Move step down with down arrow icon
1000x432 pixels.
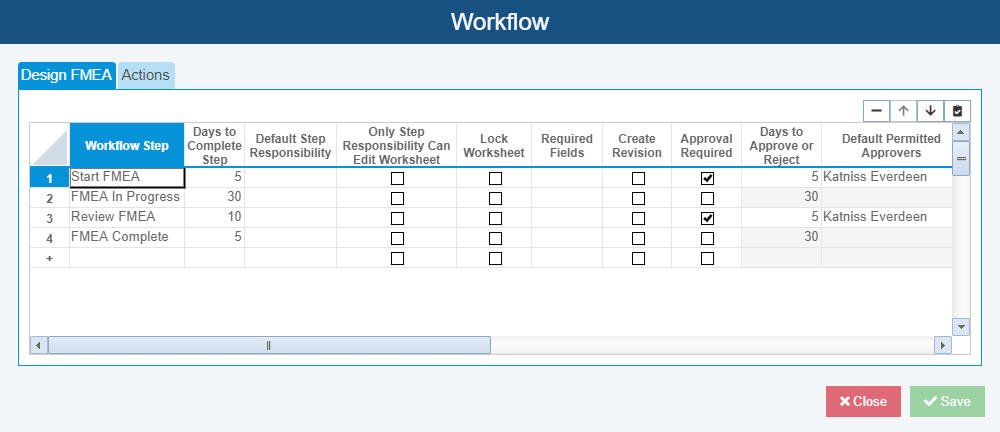[930, 111]
